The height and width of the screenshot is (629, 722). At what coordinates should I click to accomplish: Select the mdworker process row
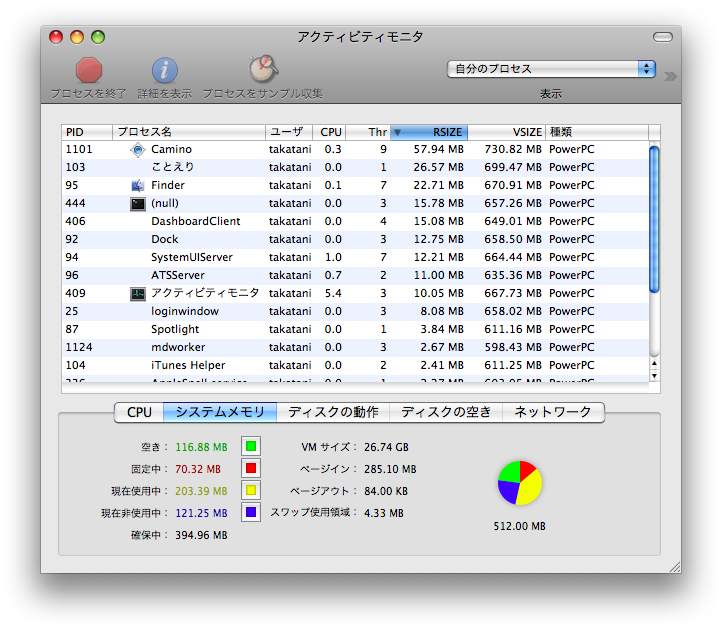point(355,347)
